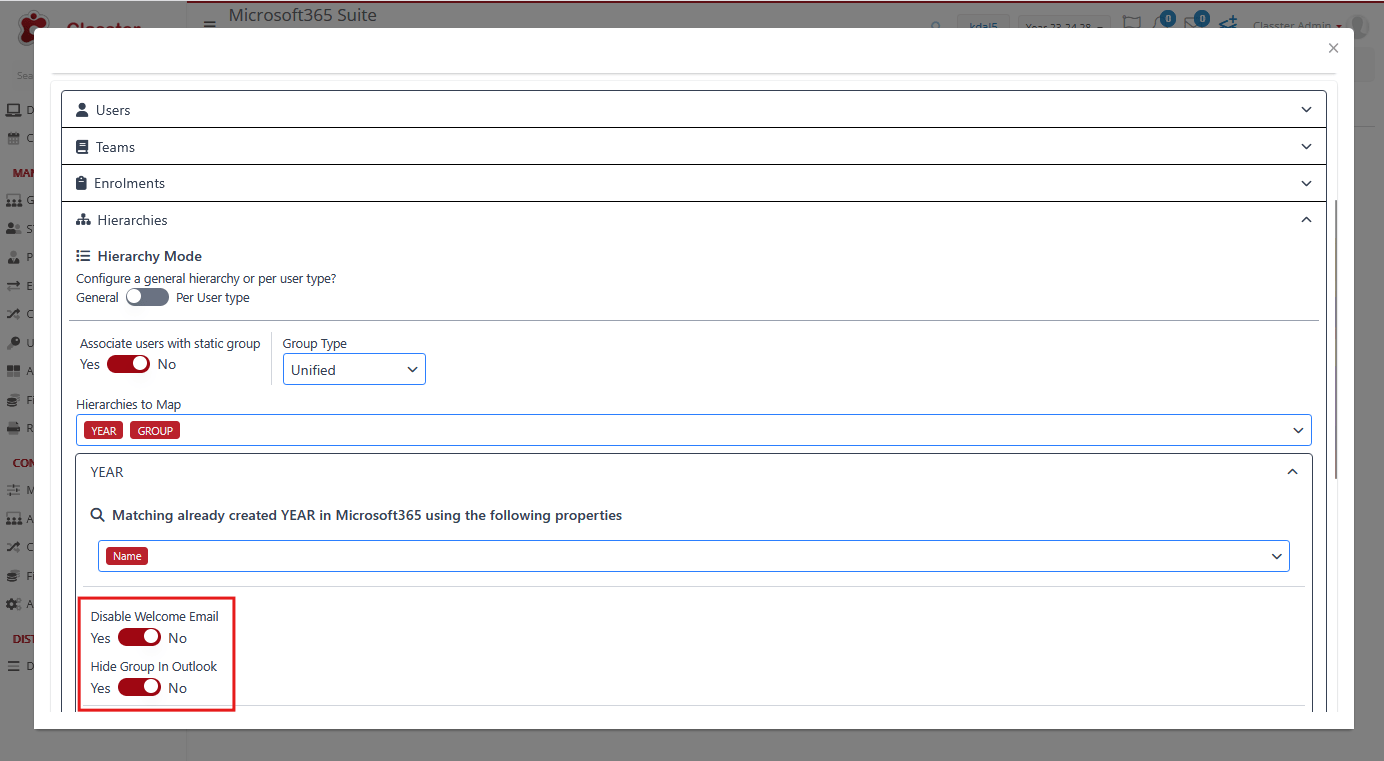
Task: Click the list icon beside Hierarchy Mode
Action: point(84,256)
